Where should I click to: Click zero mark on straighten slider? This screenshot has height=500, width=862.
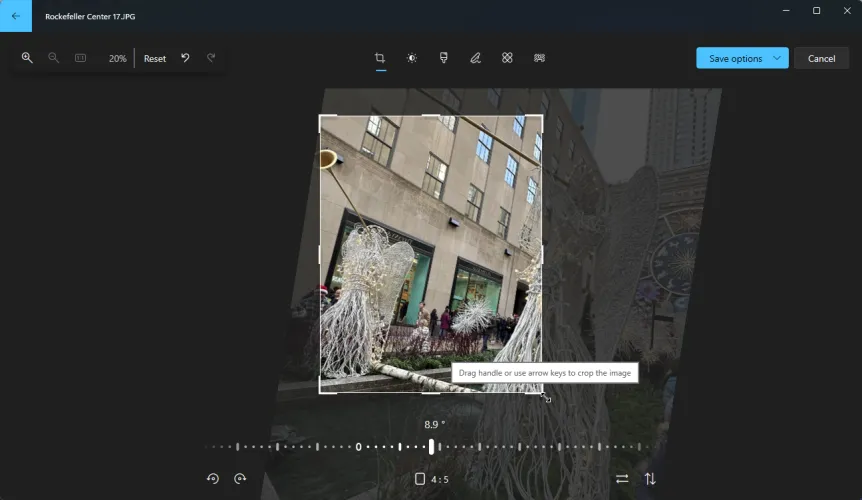pyautogui.click(x=358, y=447)
